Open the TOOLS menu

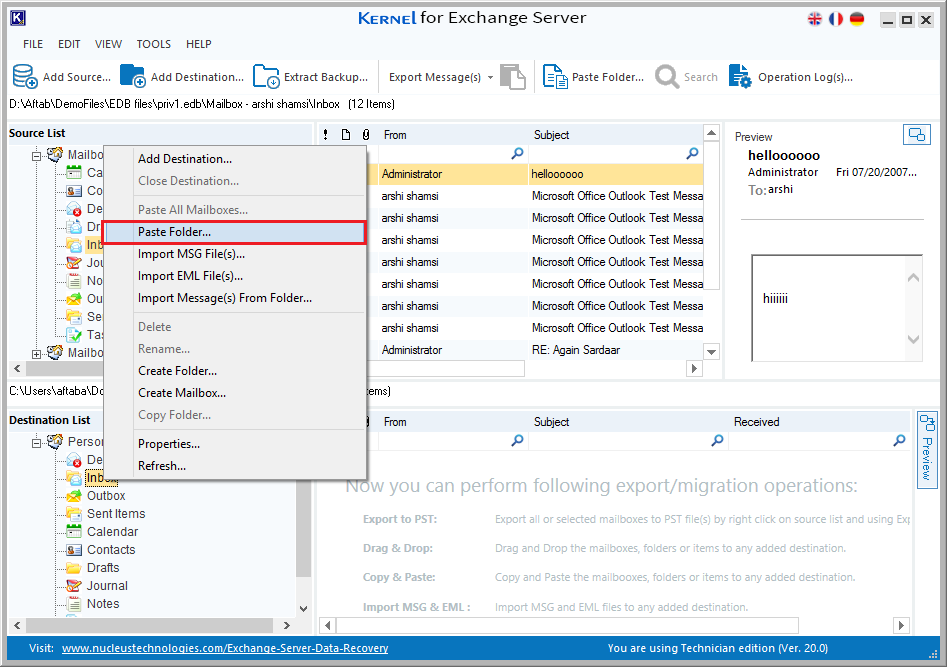153,44
